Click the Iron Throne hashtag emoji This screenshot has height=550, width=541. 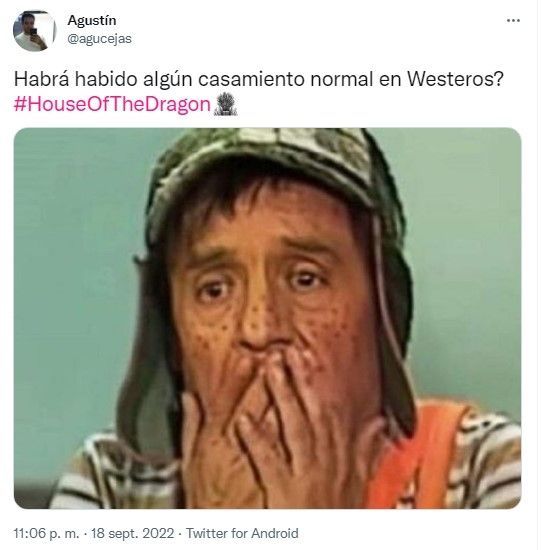tap(226, 104)
